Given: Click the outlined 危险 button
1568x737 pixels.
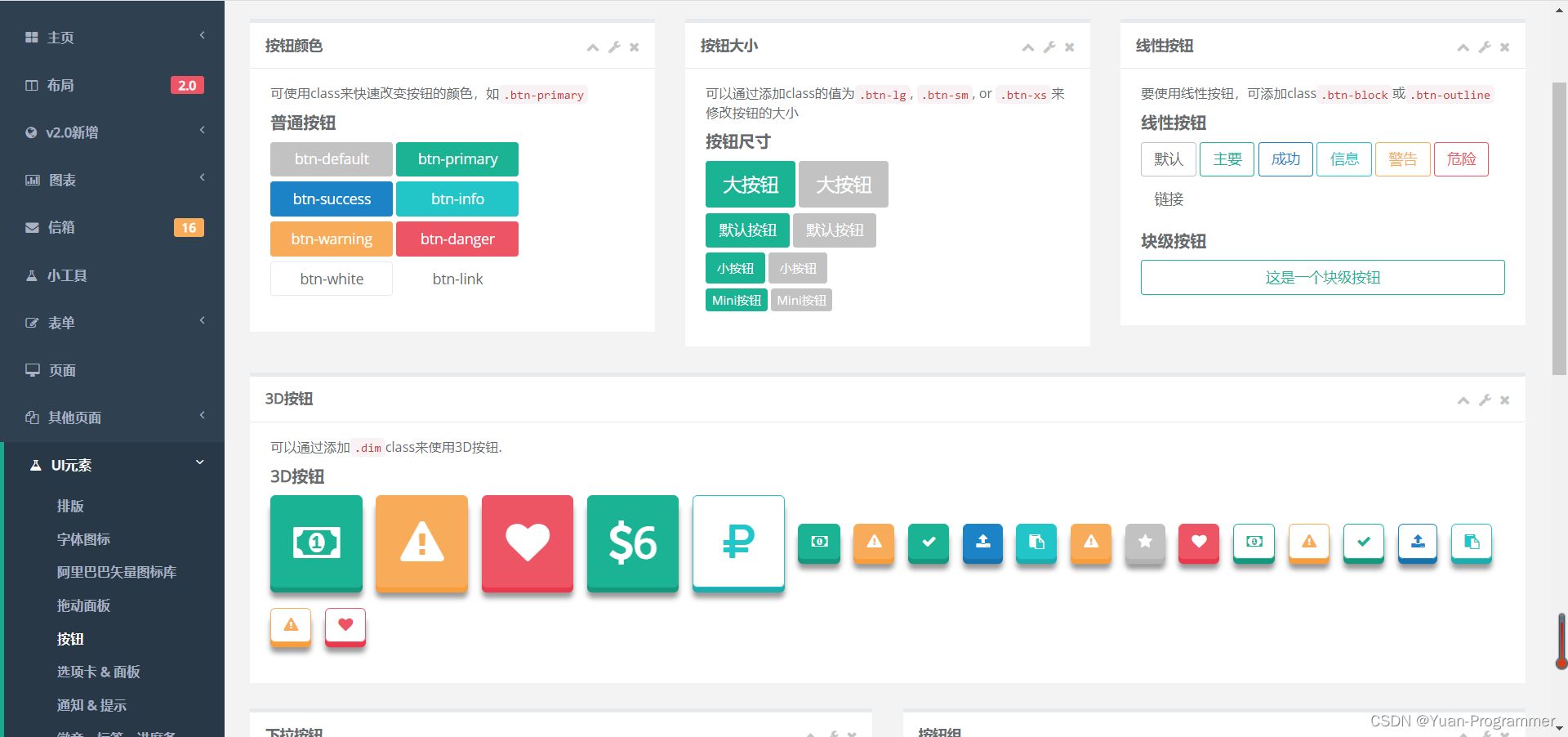Looking at the screenshot, I should tap(1461, 159).
